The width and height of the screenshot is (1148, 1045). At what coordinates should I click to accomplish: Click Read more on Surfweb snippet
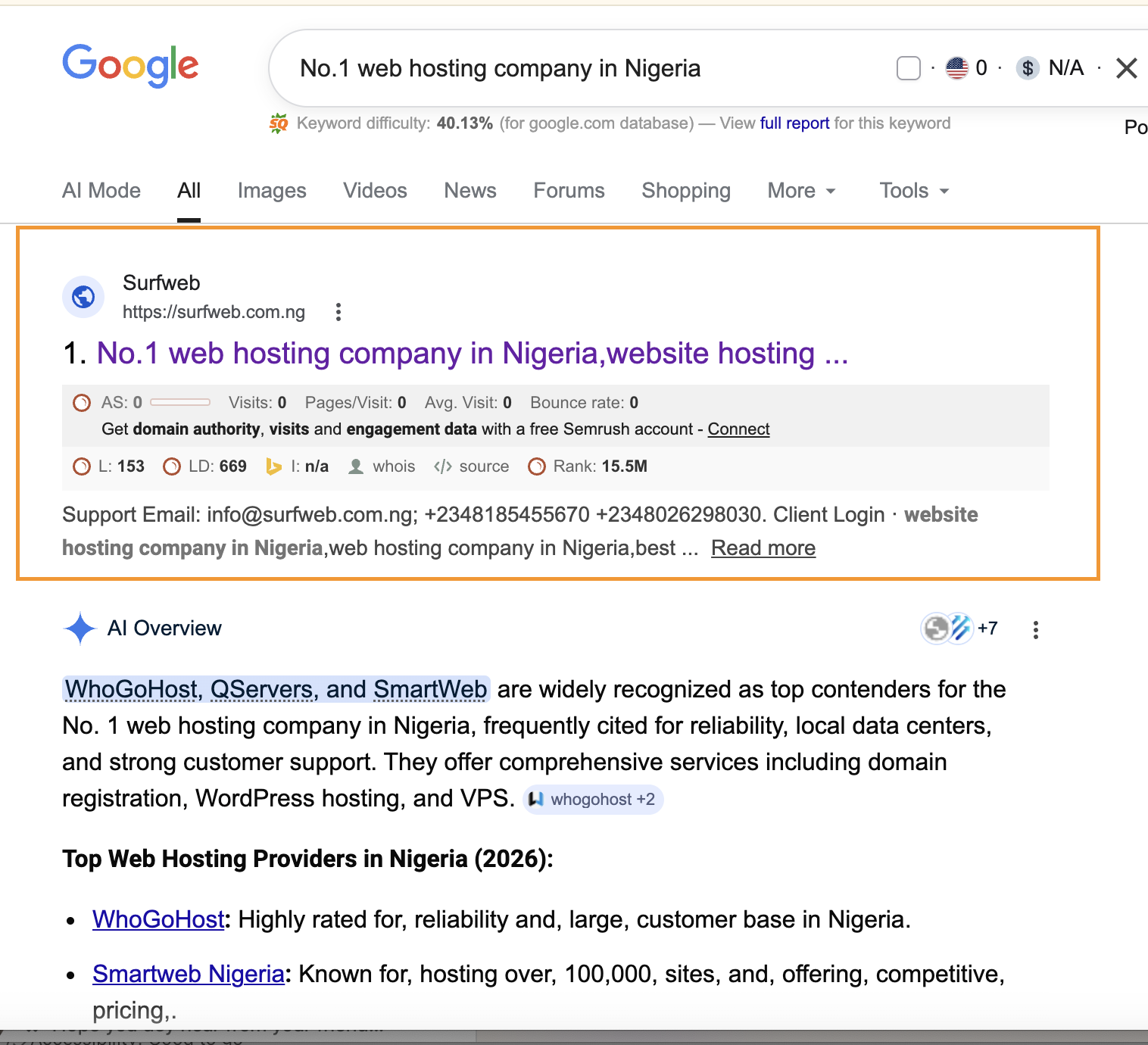(763, 548)
